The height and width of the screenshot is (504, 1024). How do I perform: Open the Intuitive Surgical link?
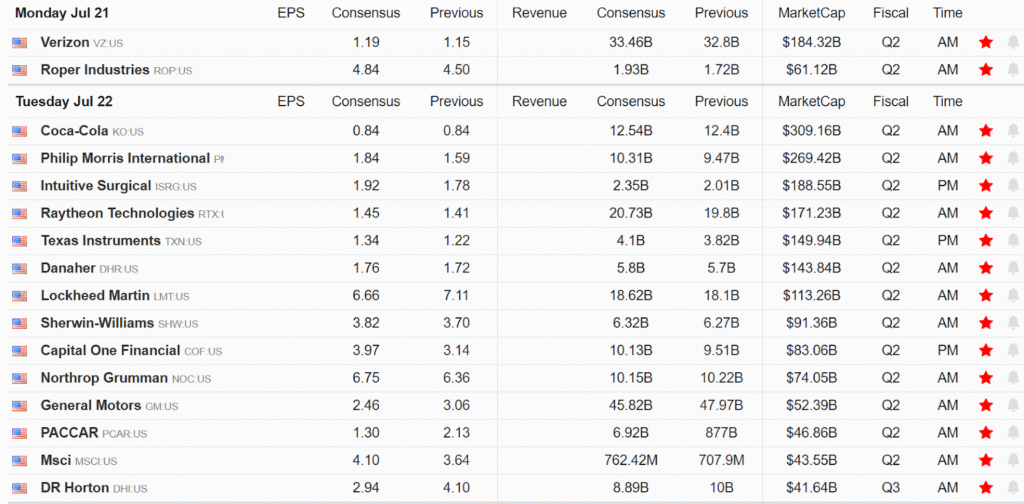pyautogui.click(x=96, y=185)
